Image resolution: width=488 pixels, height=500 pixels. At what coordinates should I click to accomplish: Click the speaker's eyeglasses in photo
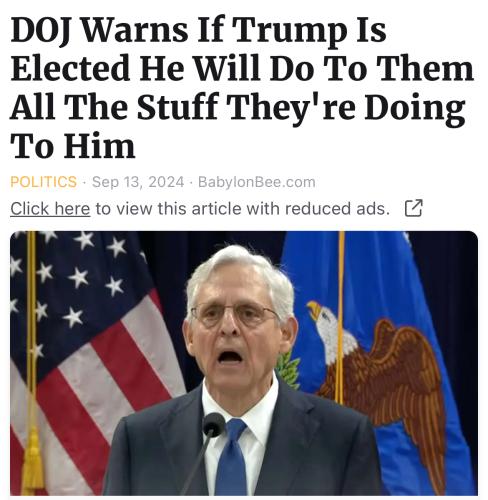coord(235,315)
